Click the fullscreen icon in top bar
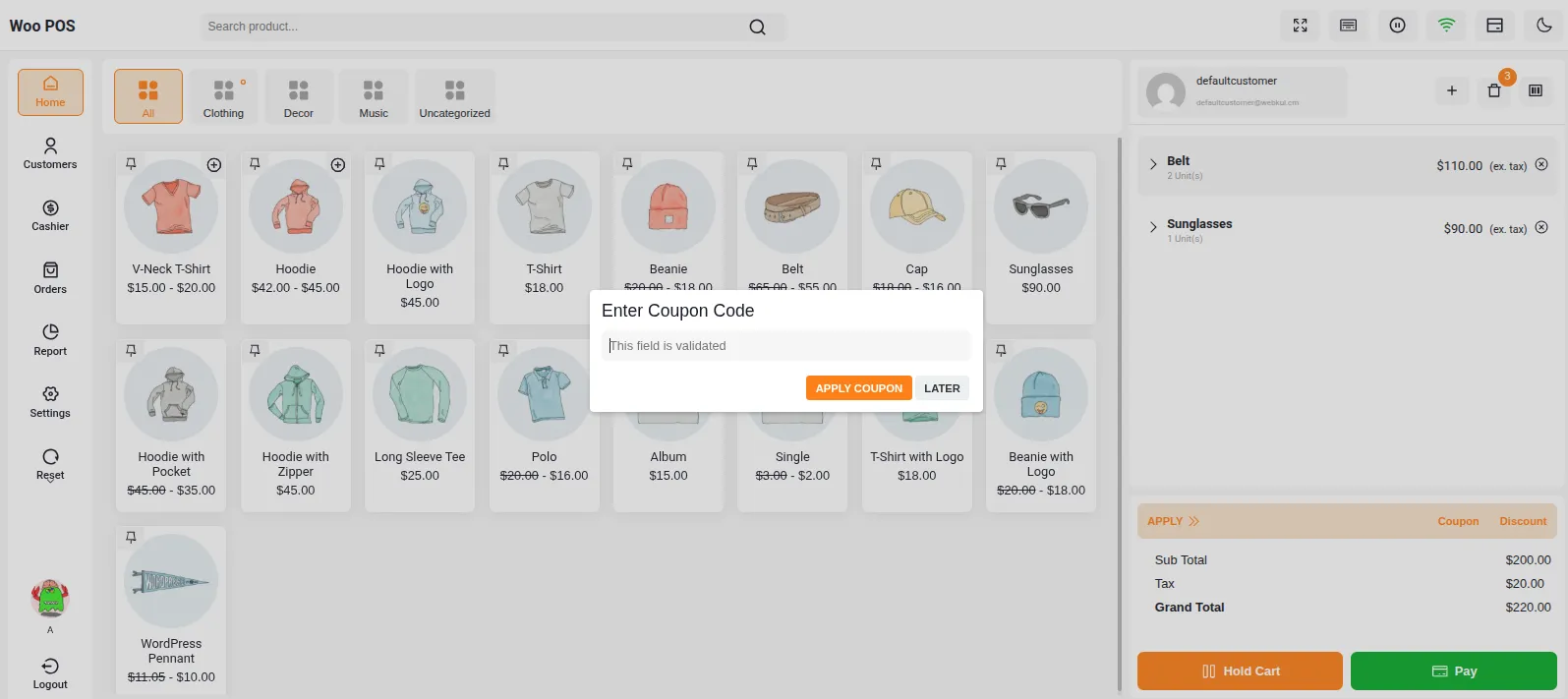This screenshot has width=1568, height=699. tap(1300, 26)
